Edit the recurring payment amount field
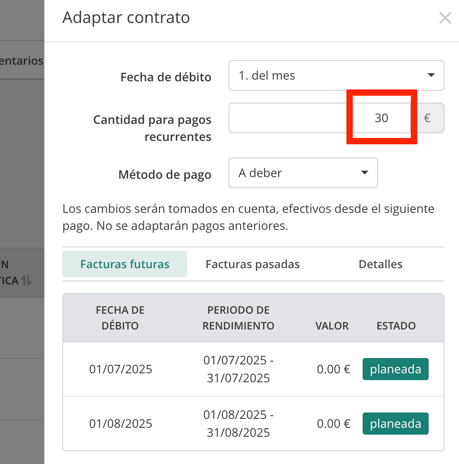The height and width of the screenshot is (464, 459). click(323, 118)
